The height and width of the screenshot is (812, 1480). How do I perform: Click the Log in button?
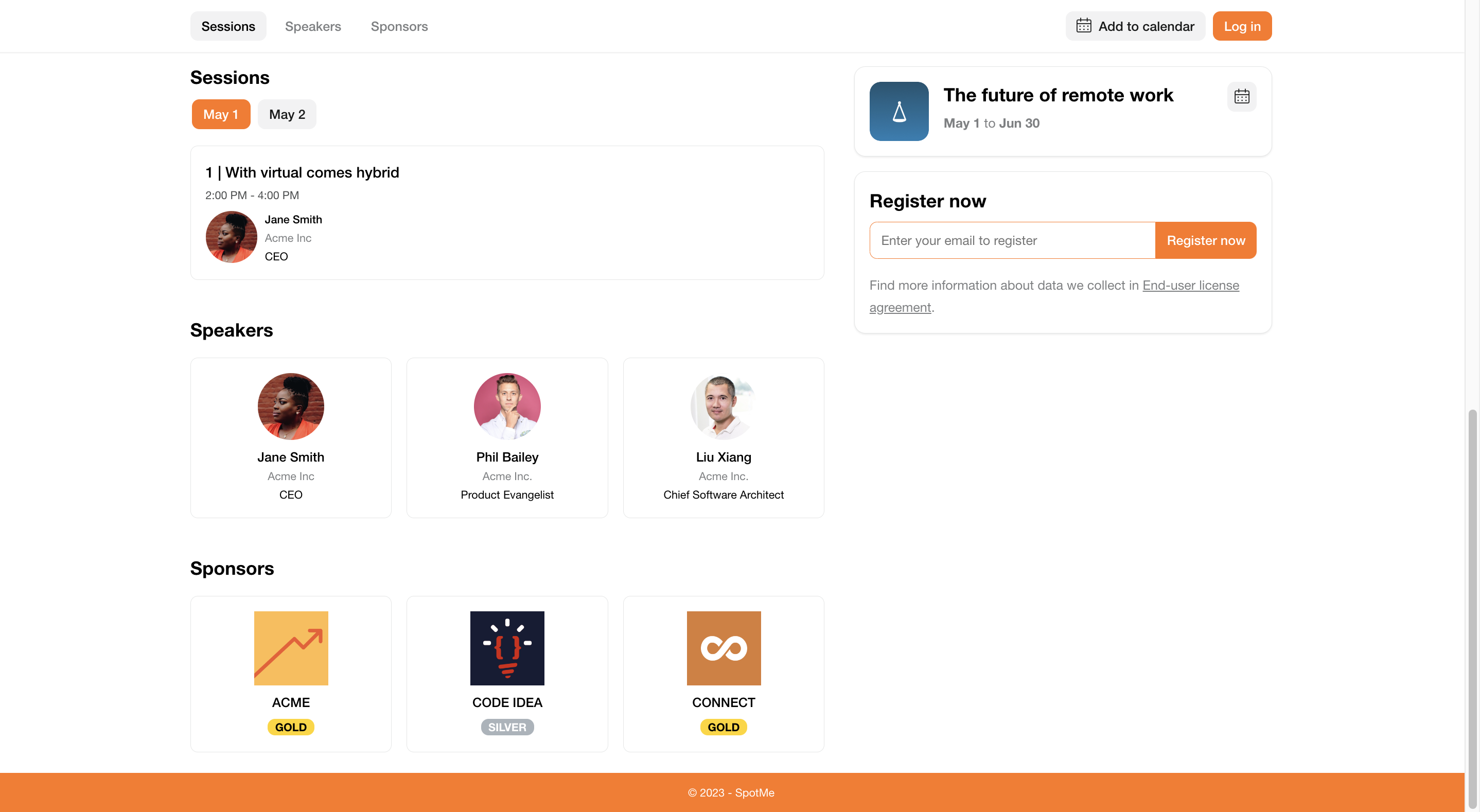point(1242,25)
